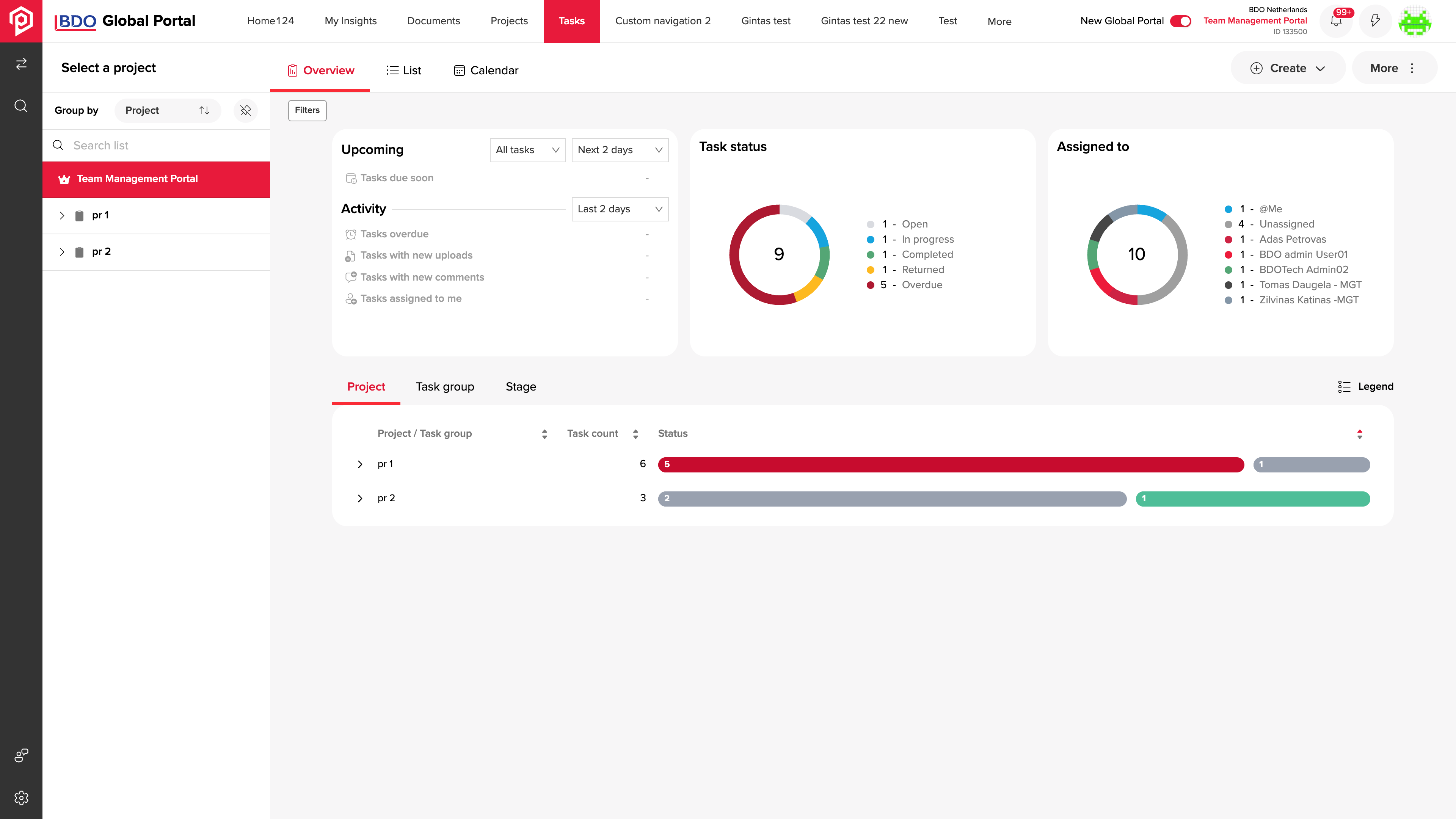Sort by Task count column arrows

pyautogui.click(x=635, y=434)
